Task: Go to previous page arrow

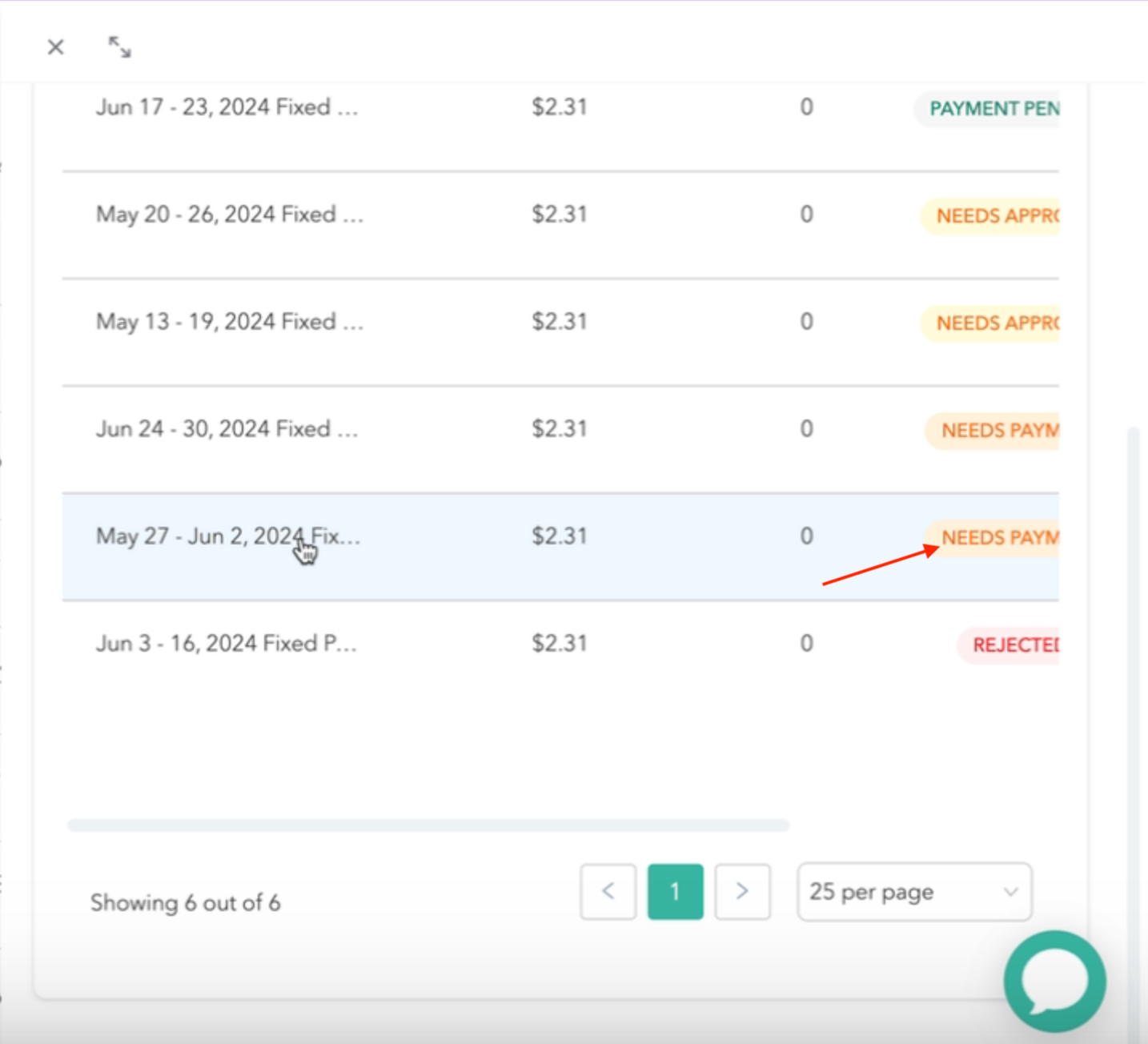Action: [x=608, y=891]
